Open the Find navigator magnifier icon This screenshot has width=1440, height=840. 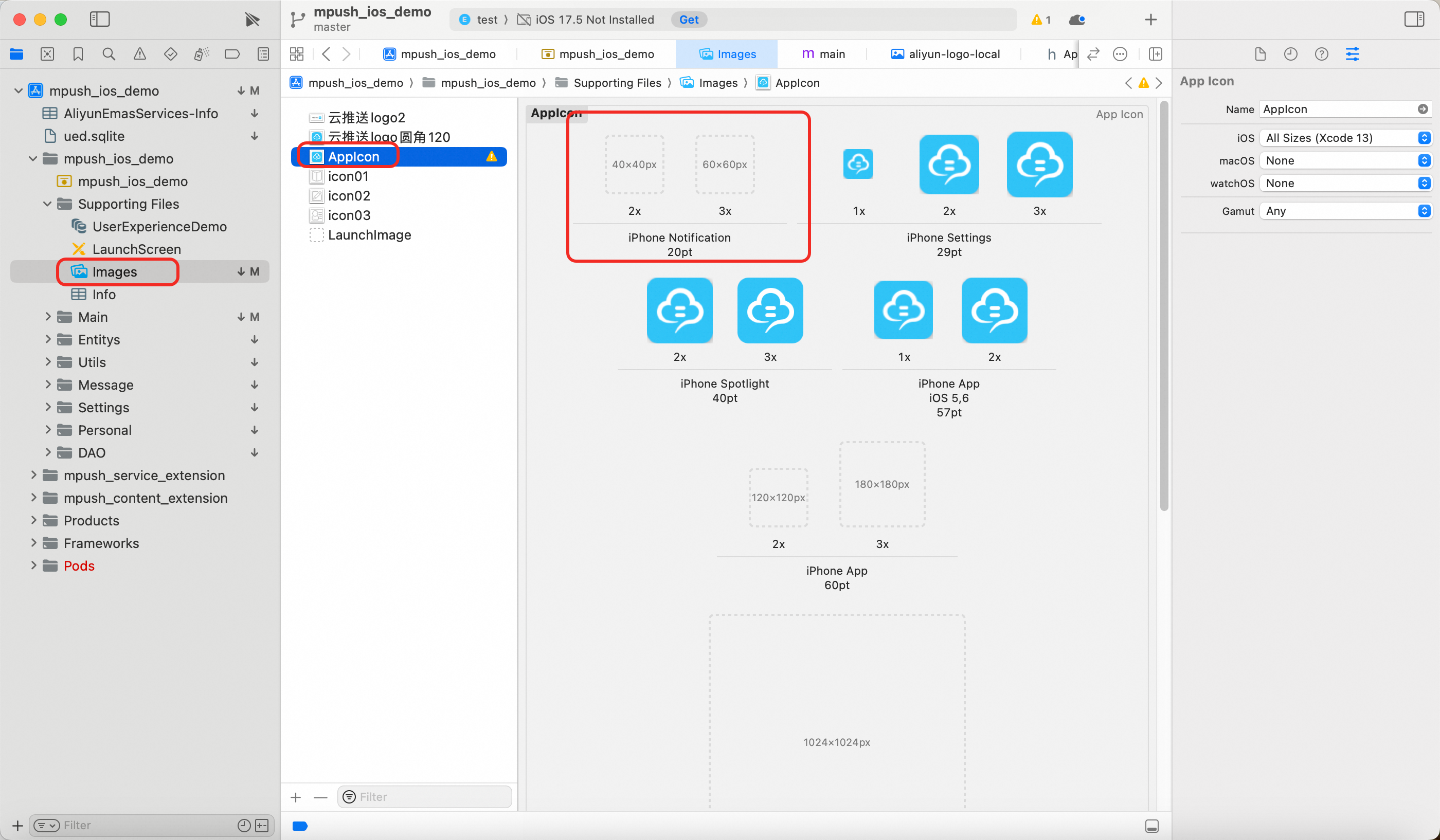click(109, 54)
